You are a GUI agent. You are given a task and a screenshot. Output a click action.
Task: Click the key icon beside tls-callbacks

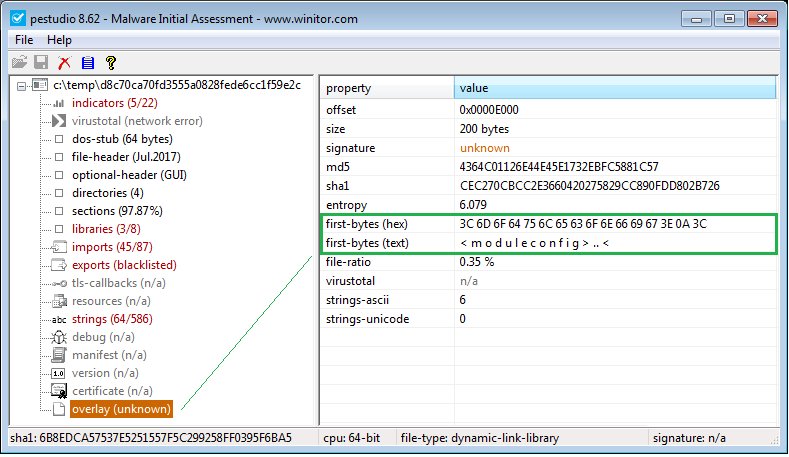[x=59, y=283]
